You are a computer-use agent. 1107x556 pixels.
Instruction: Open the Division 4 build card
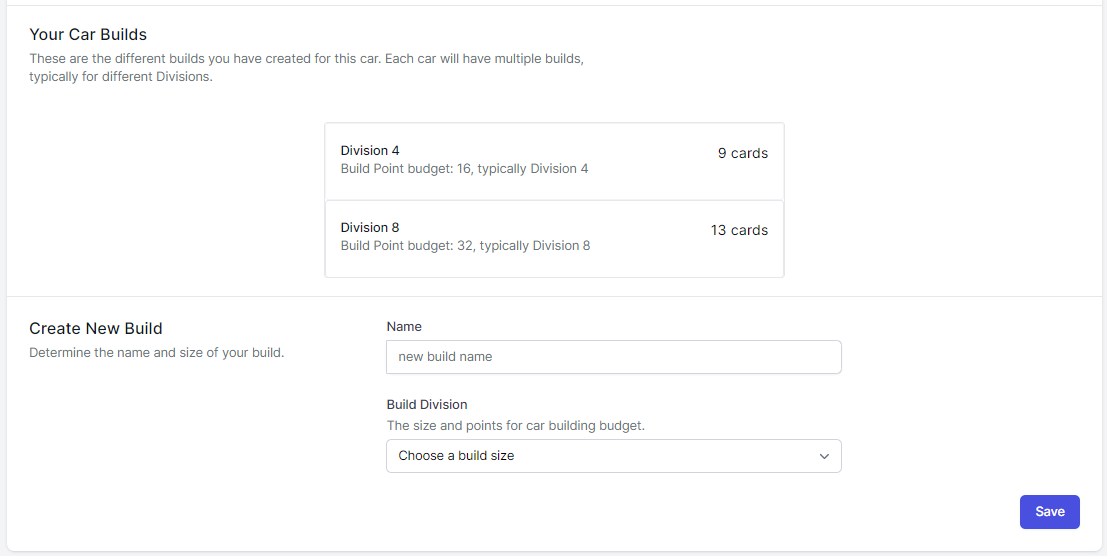(x=554, y=161)
